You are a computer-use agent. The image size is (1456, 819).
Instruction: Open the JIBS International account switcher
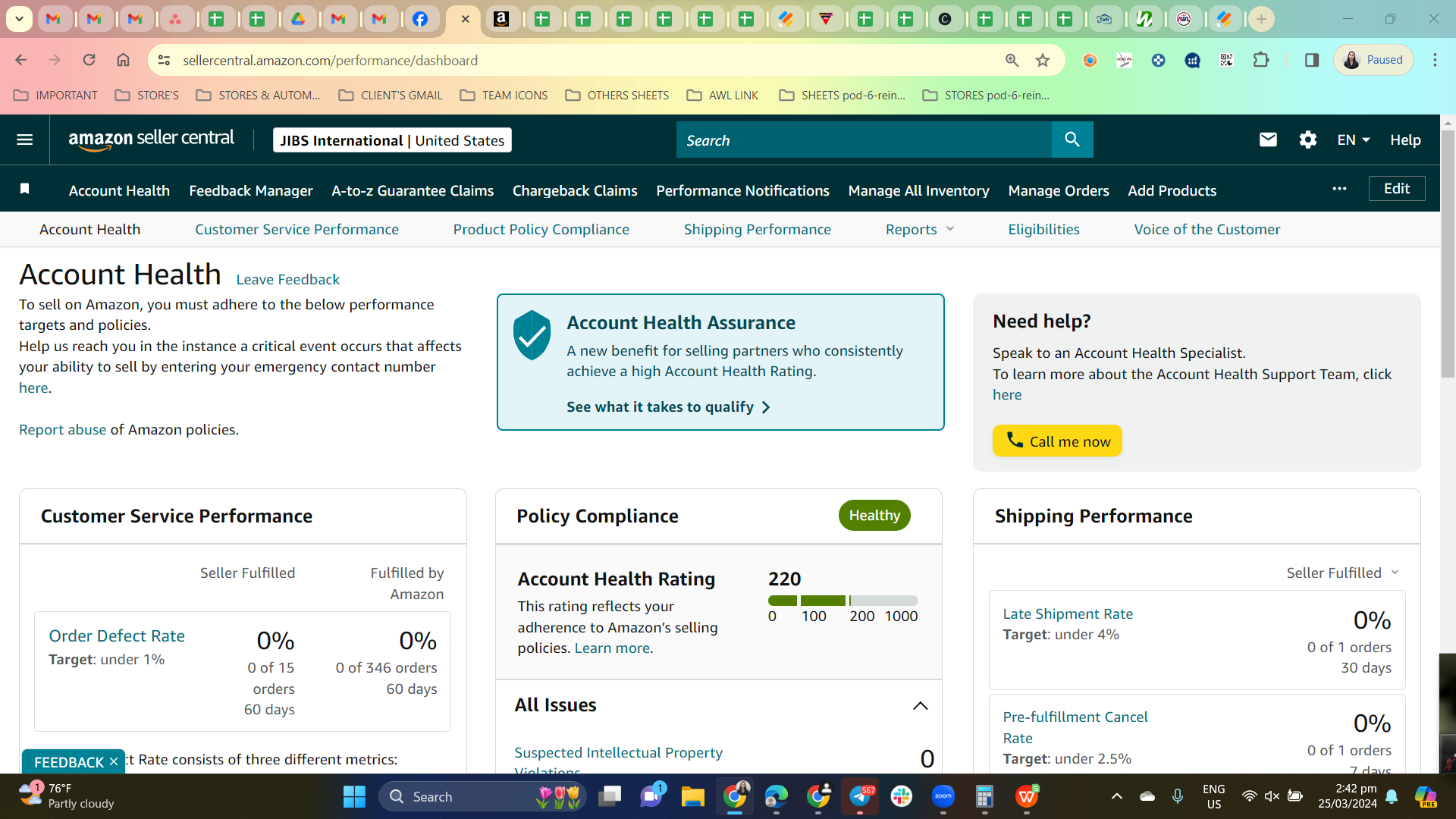[392, 140]
